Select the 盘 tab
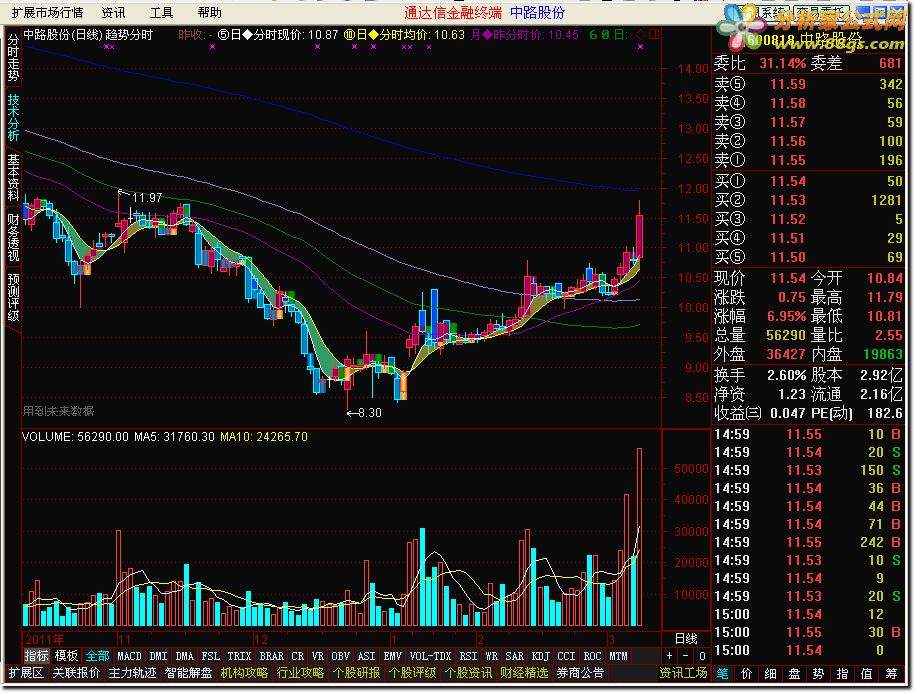 tap(794, 674)
